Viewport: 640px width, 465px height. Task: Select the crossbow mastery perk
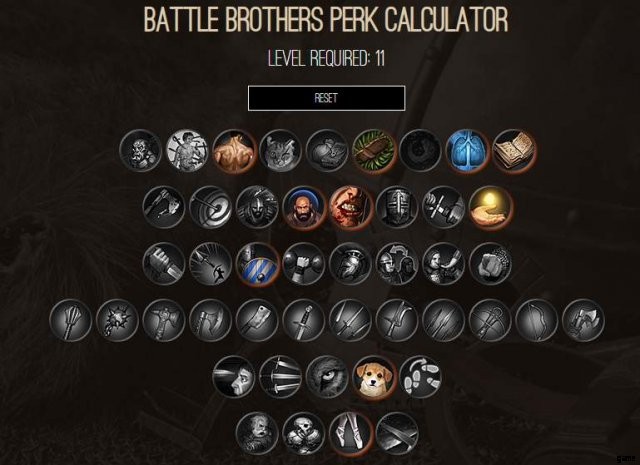[x=490, y=320]
